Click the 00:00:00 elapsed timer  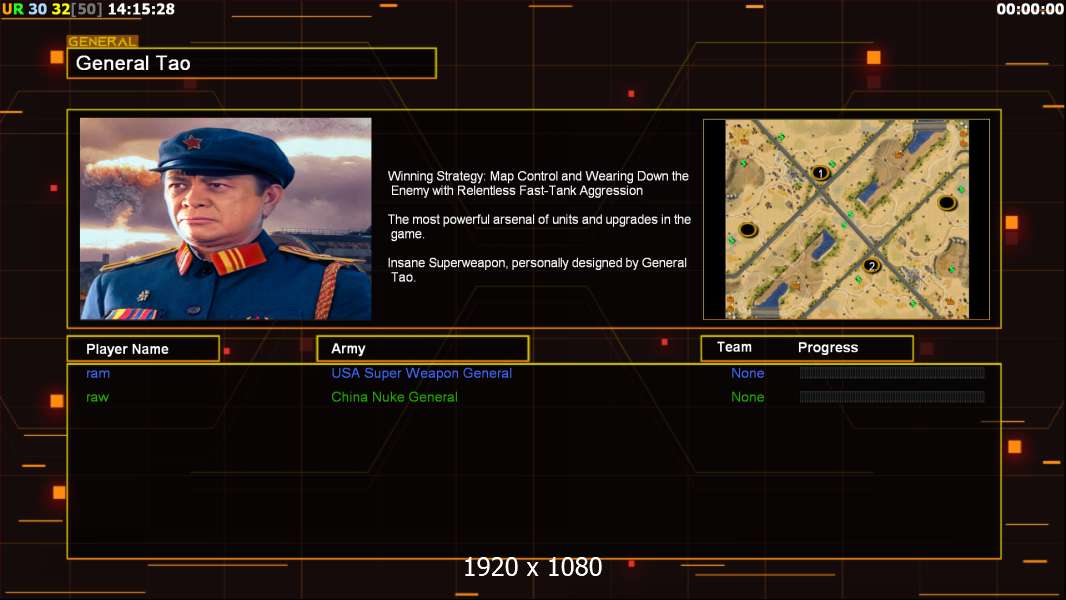pyautogui.click(x=1030, y=9)
